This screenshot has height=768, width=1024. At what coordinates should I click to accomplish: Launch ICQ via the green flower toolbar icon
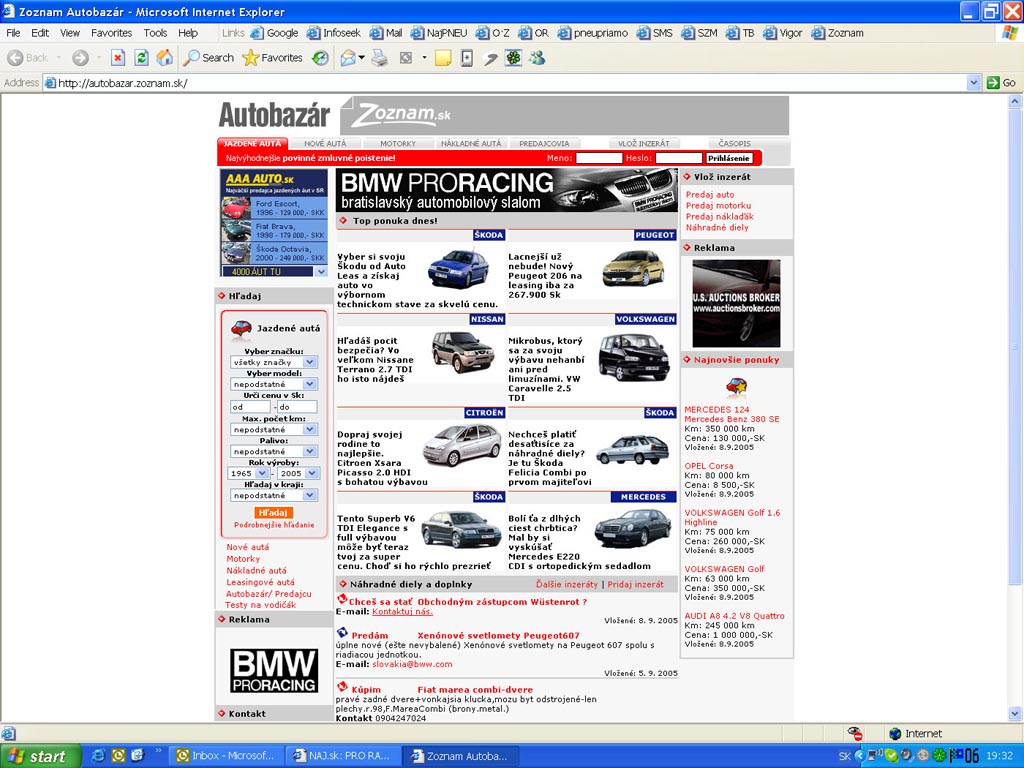click(x=513, y=58)
